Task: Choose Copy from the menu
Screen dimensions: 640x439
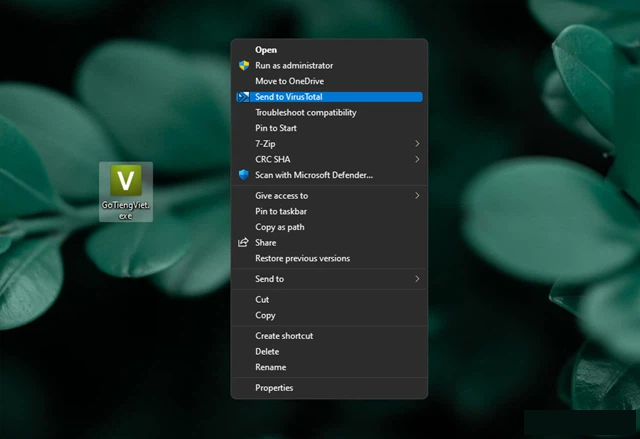Action: coord(329,315)
